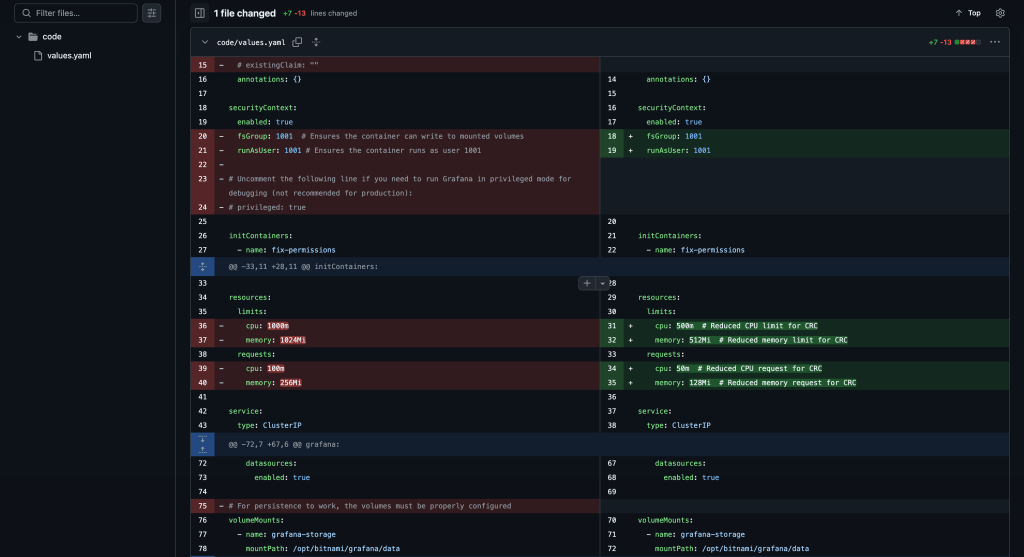Expand all lines of values.yaml
The width and height of the screenshot is (1024, 557).
pyautogui.click(x=316, y=42)
